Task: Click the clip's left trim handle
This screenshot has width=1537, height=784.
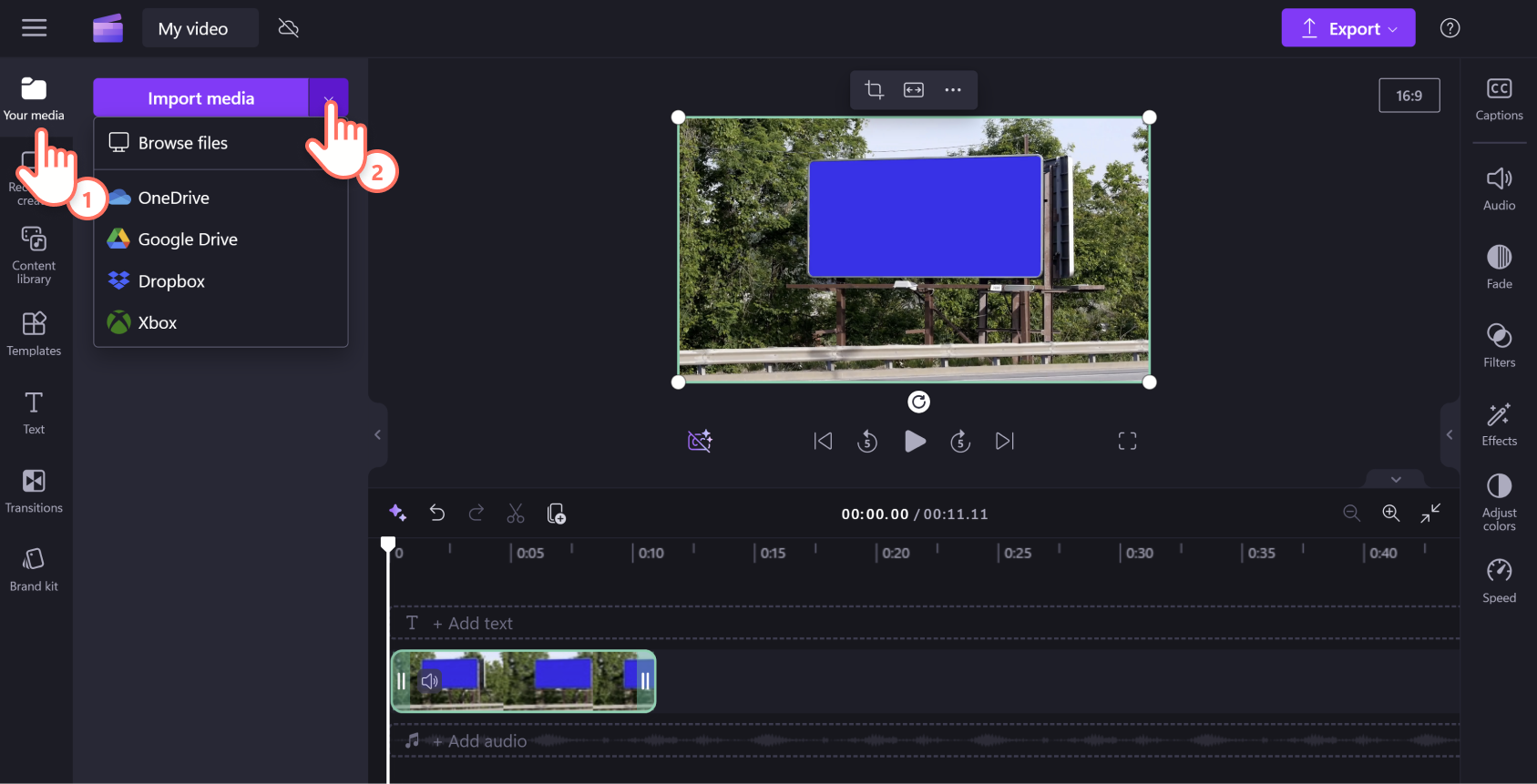Action: (401, 681)
